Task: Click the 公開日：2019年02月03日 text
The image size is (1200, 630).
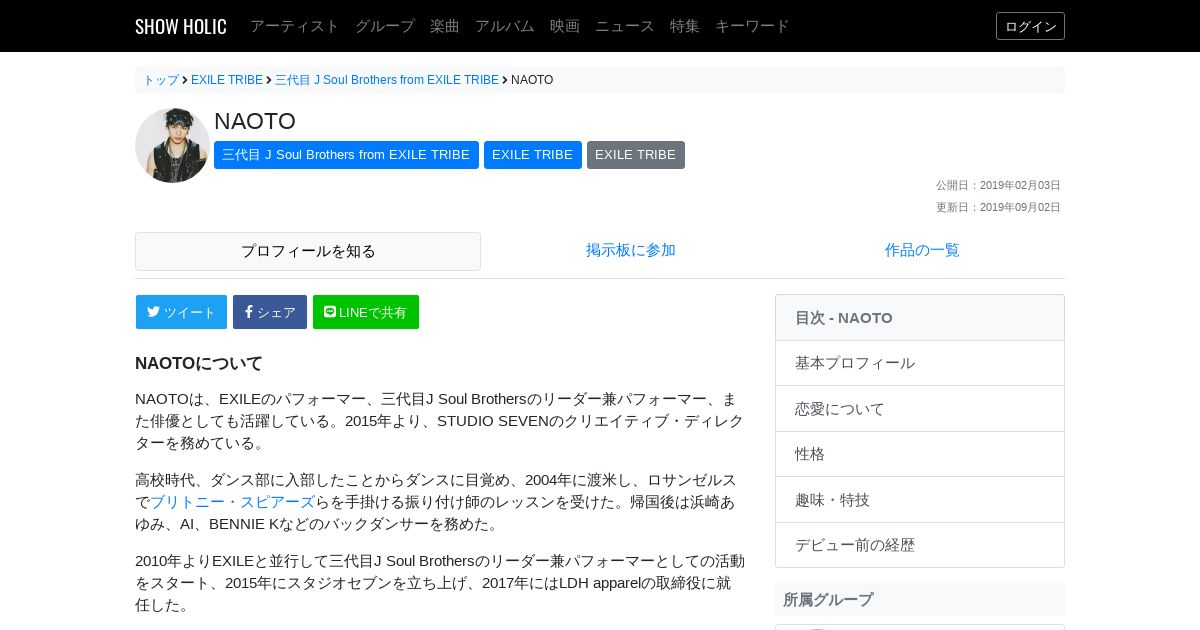Action: pos(998,185)
